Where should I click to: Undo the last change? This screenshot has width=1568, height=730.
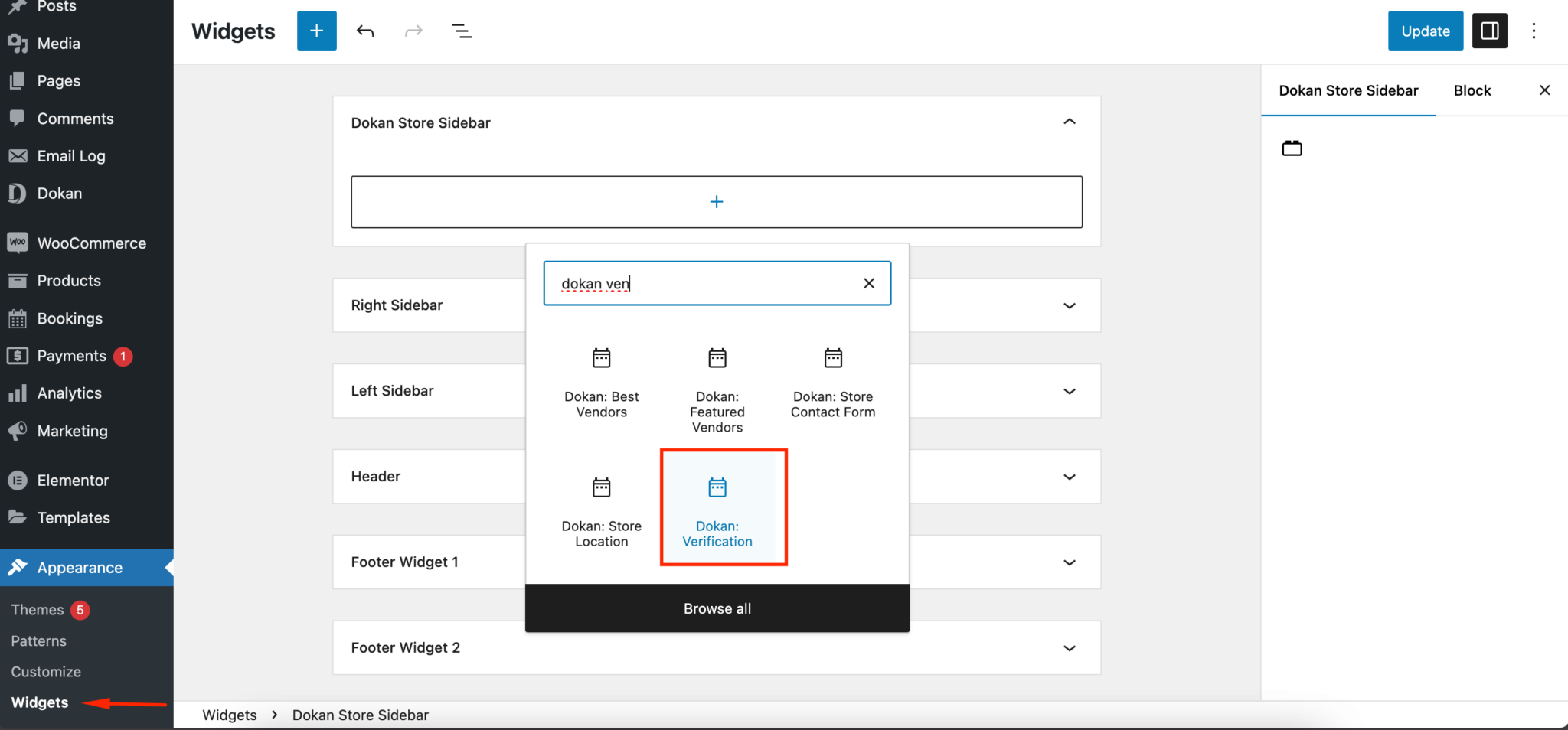click(365, 31)
